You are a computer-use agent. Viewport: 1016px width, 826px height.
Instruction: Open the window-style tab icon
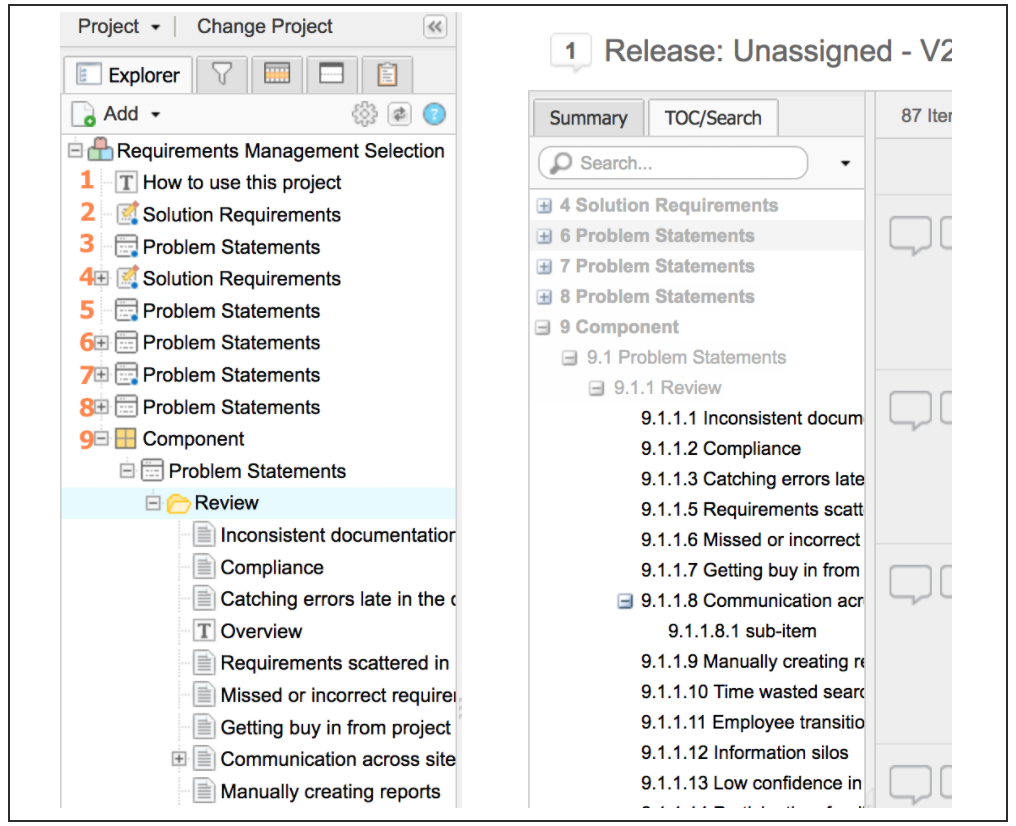click(x=331, y=75)
